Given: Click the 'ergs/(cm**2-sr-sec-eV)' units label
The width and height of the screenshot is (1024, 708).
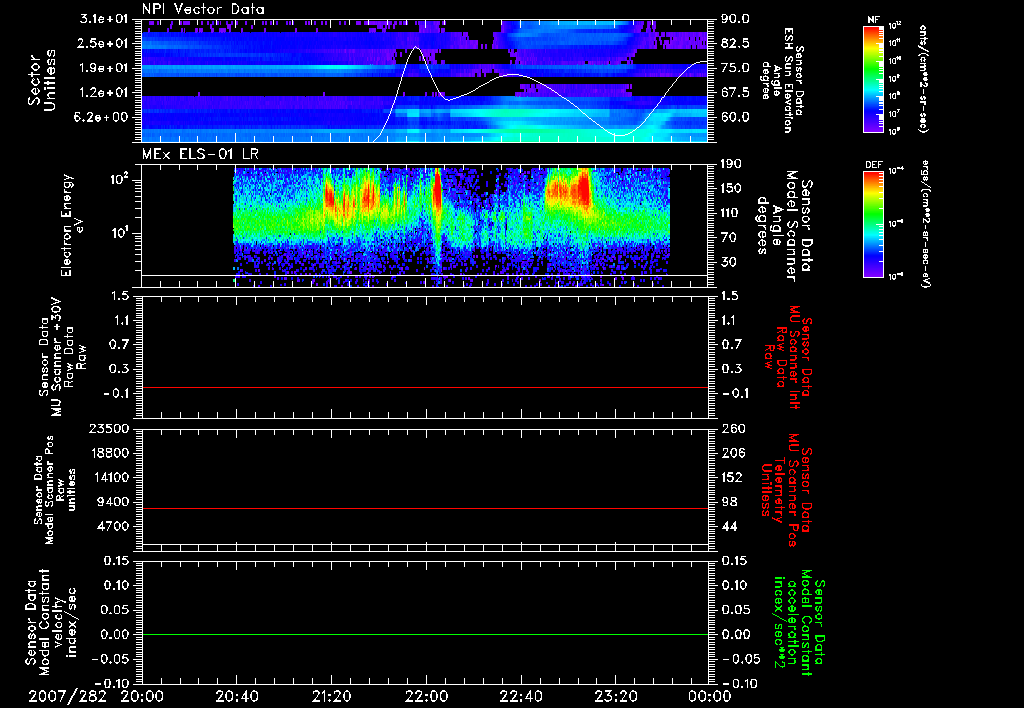Looking at the screenshot, I should pos(925,224).
